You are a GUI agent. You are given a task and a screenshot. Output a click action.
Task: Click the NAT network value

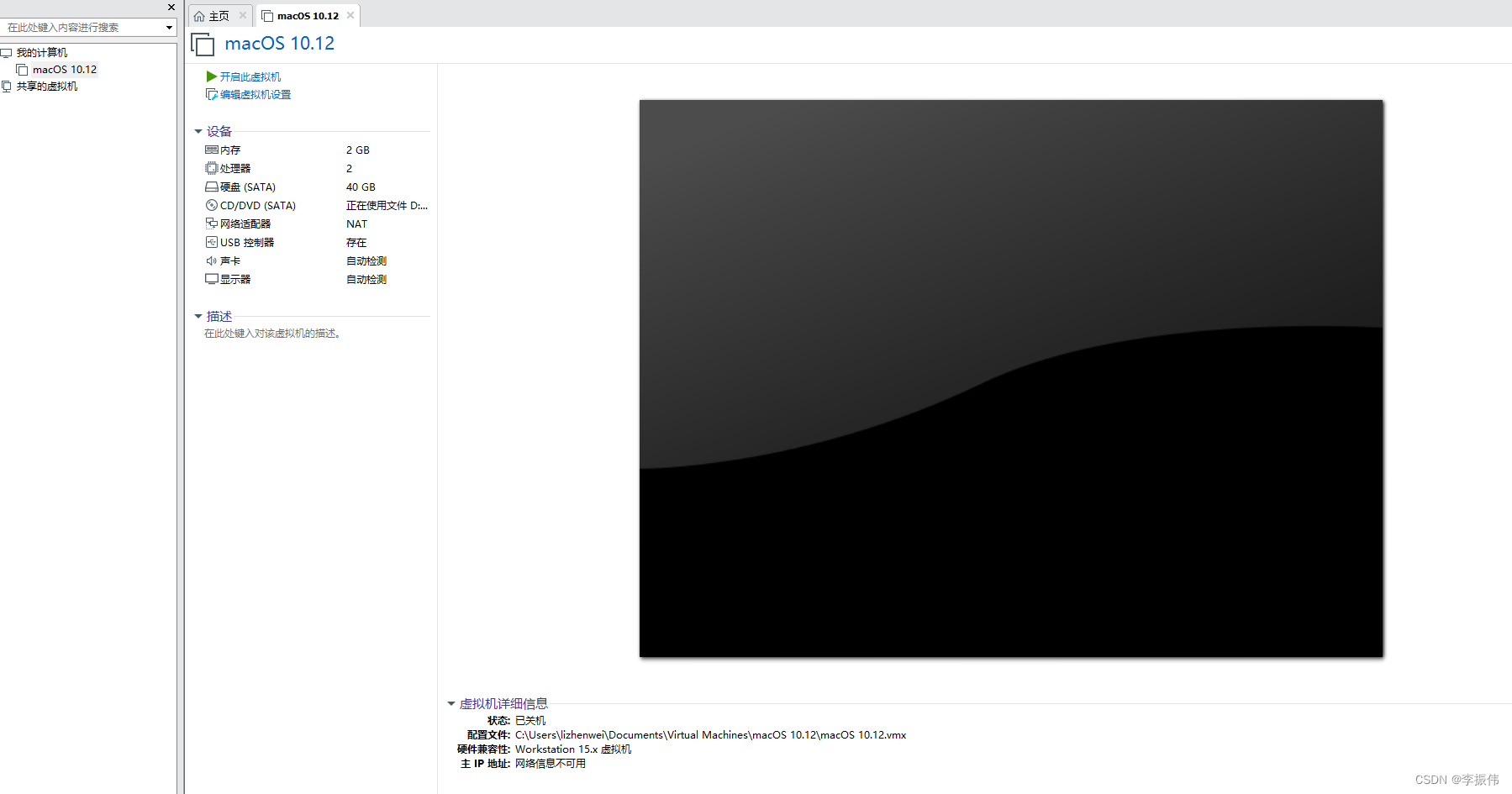click(x=356, y=223)
